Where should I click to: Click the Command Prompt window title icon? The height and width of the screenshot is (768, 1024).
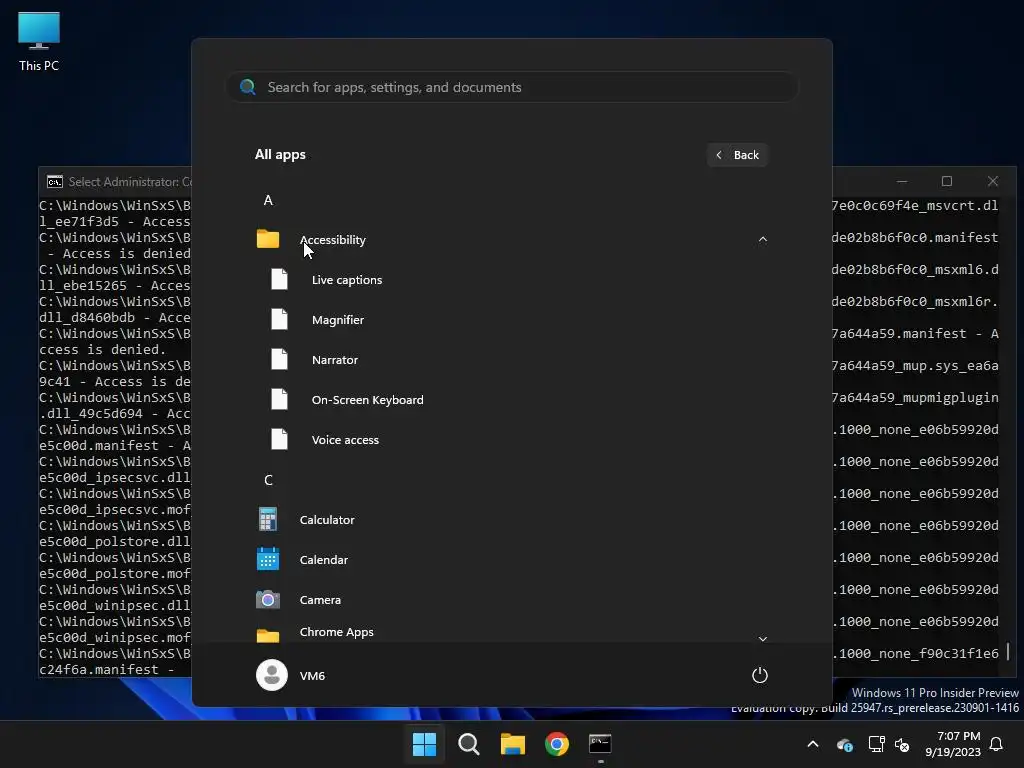(x=55, y=182)
